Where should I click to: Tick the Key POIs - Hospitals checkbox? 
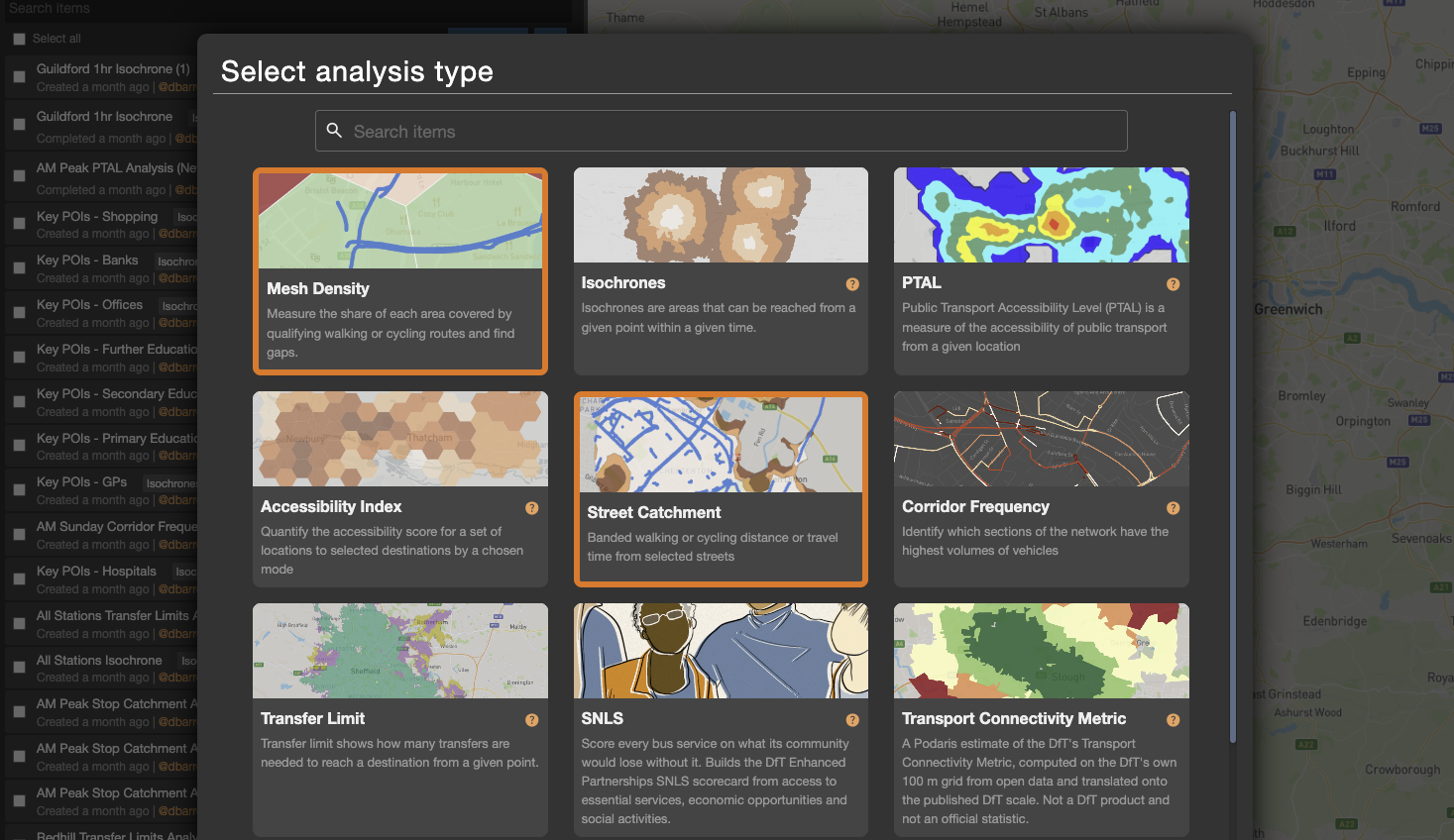point(19,578)
